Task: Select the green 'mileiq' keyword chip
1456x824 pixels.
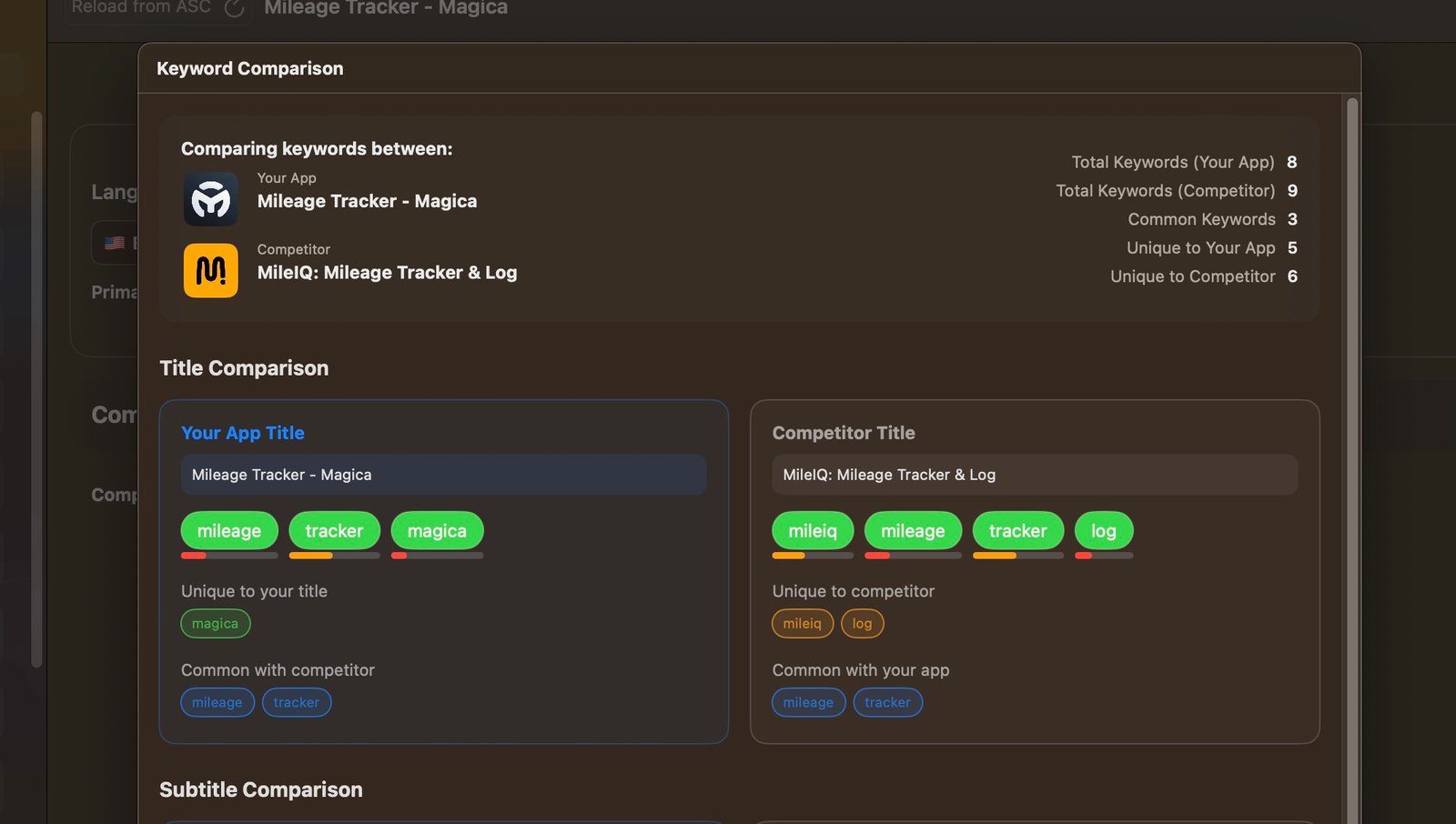Action: pos(813,531)
